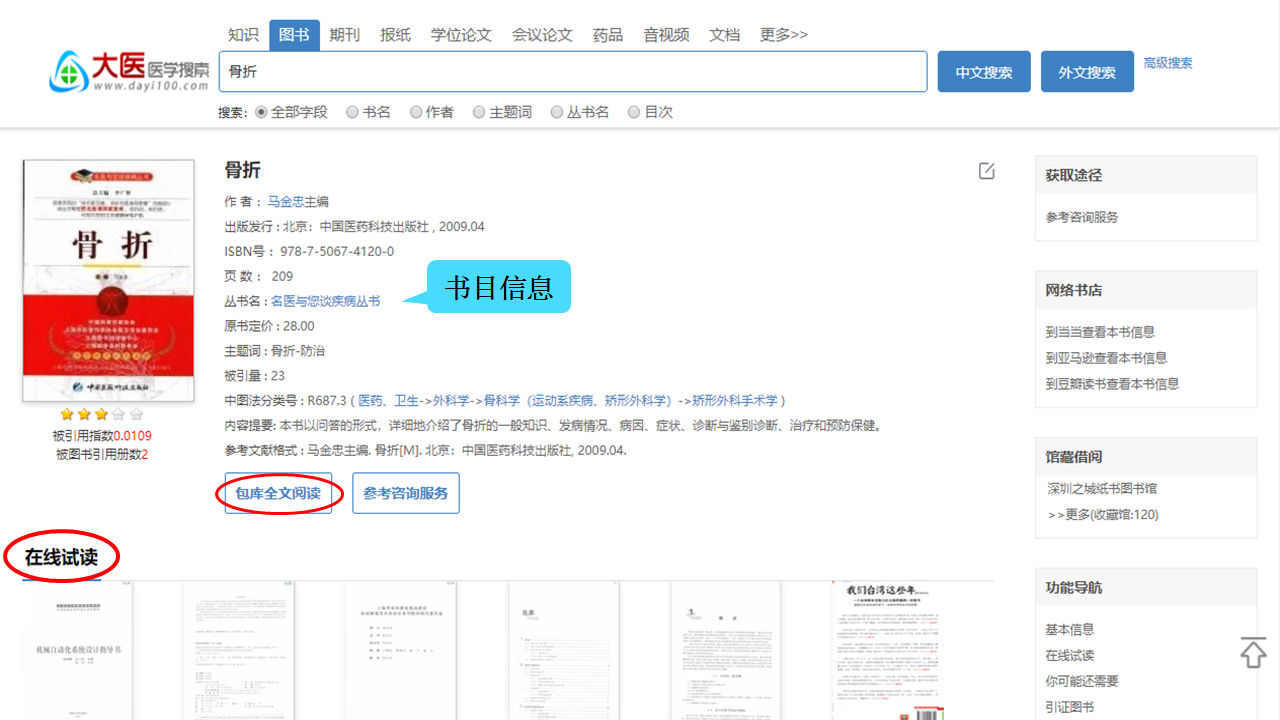Click the Dayi medical search logo
Viewport: 1280px width, 720px height.
coord(129,71)
